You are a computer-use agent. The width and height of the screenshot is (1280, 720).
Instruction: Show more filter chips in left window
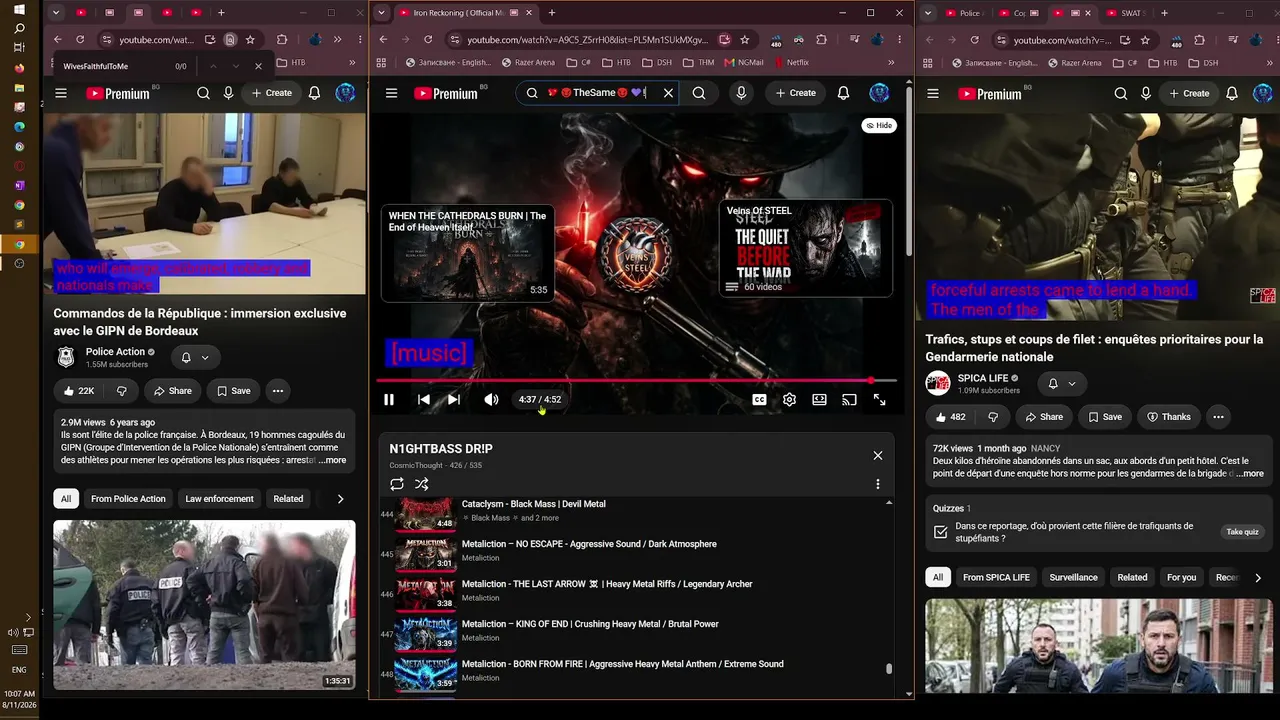point(340,499)
